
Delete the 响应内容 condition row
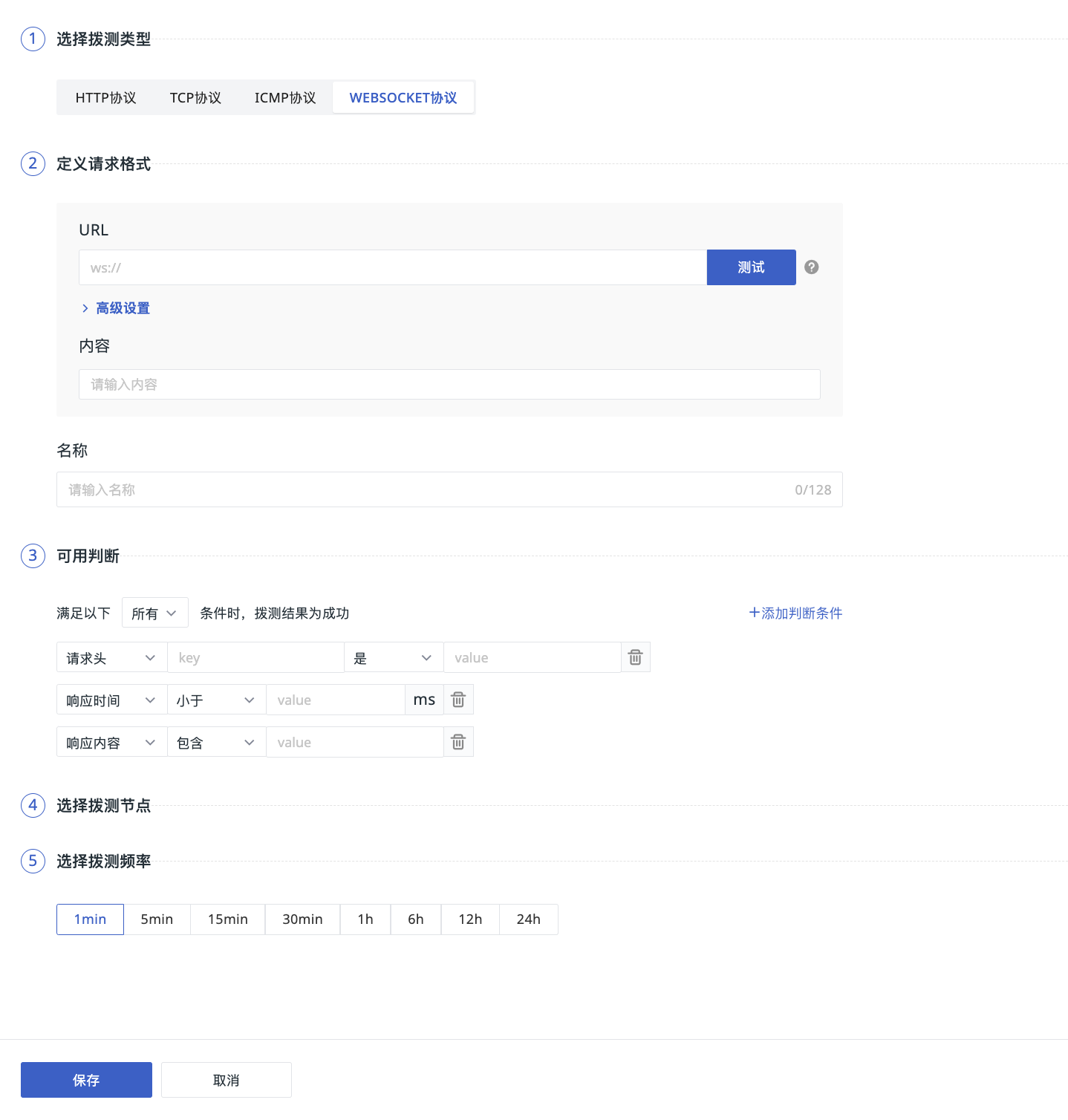[458, 742]
